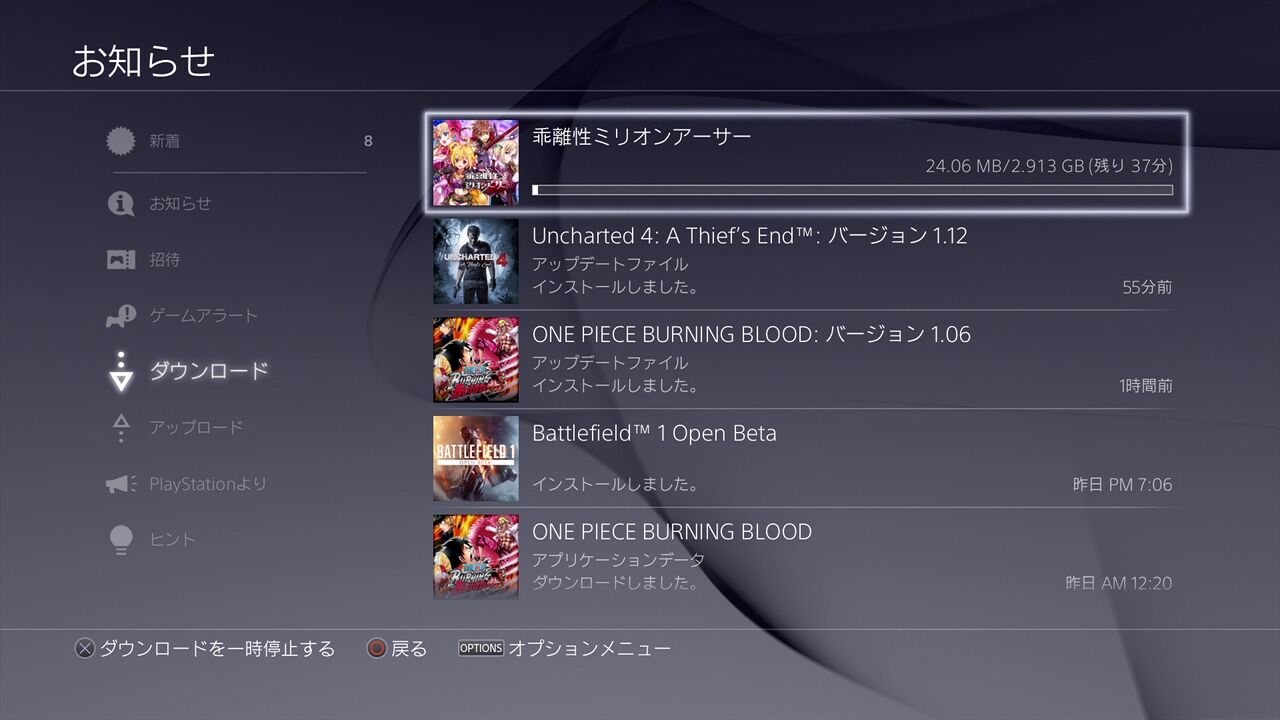Open ONE PIECE BURNING BLOOD バージョン 1.06 entry
Screen dimensions: 1280x720
pyautogui.click(x=803, y=360)
